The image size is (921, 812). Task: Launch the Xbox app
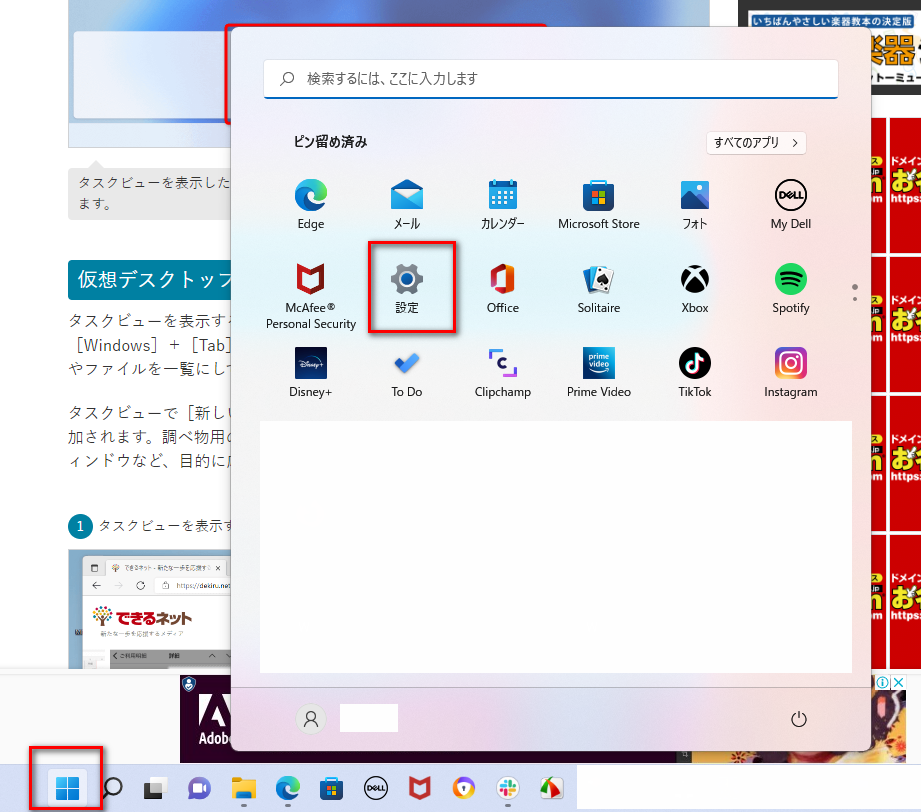(695, 288)
